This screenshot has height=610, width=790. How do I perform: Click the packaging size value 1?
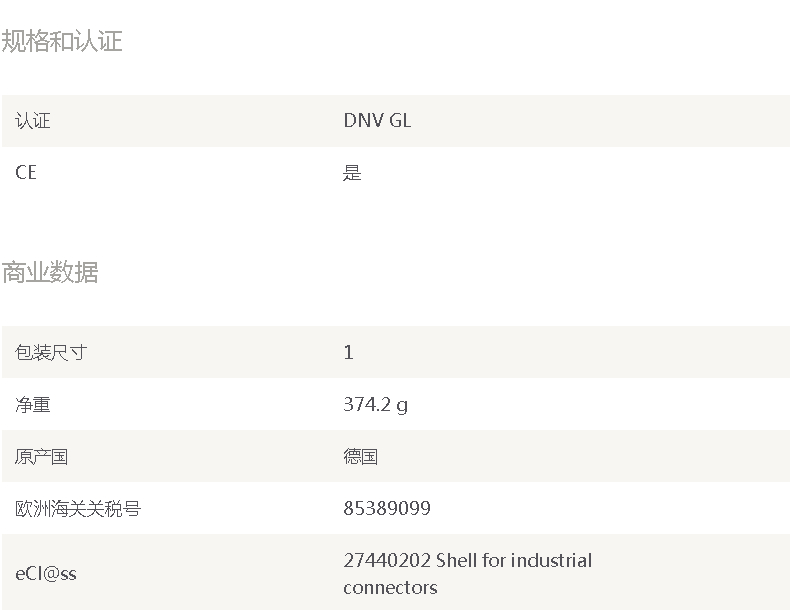click(x=348, y=353)
